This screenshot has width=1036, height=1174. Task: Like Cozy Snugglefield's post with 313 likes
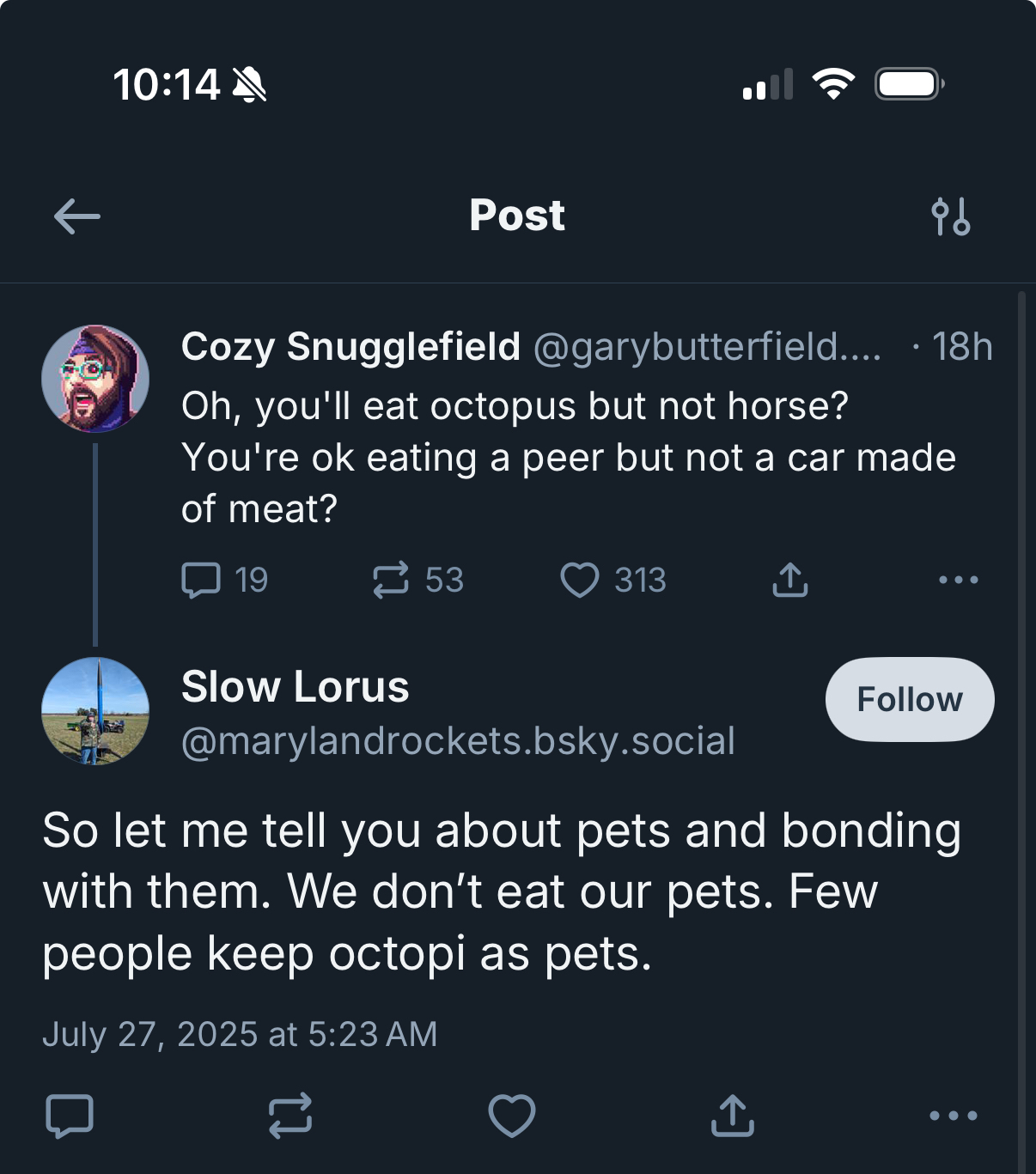580,580
